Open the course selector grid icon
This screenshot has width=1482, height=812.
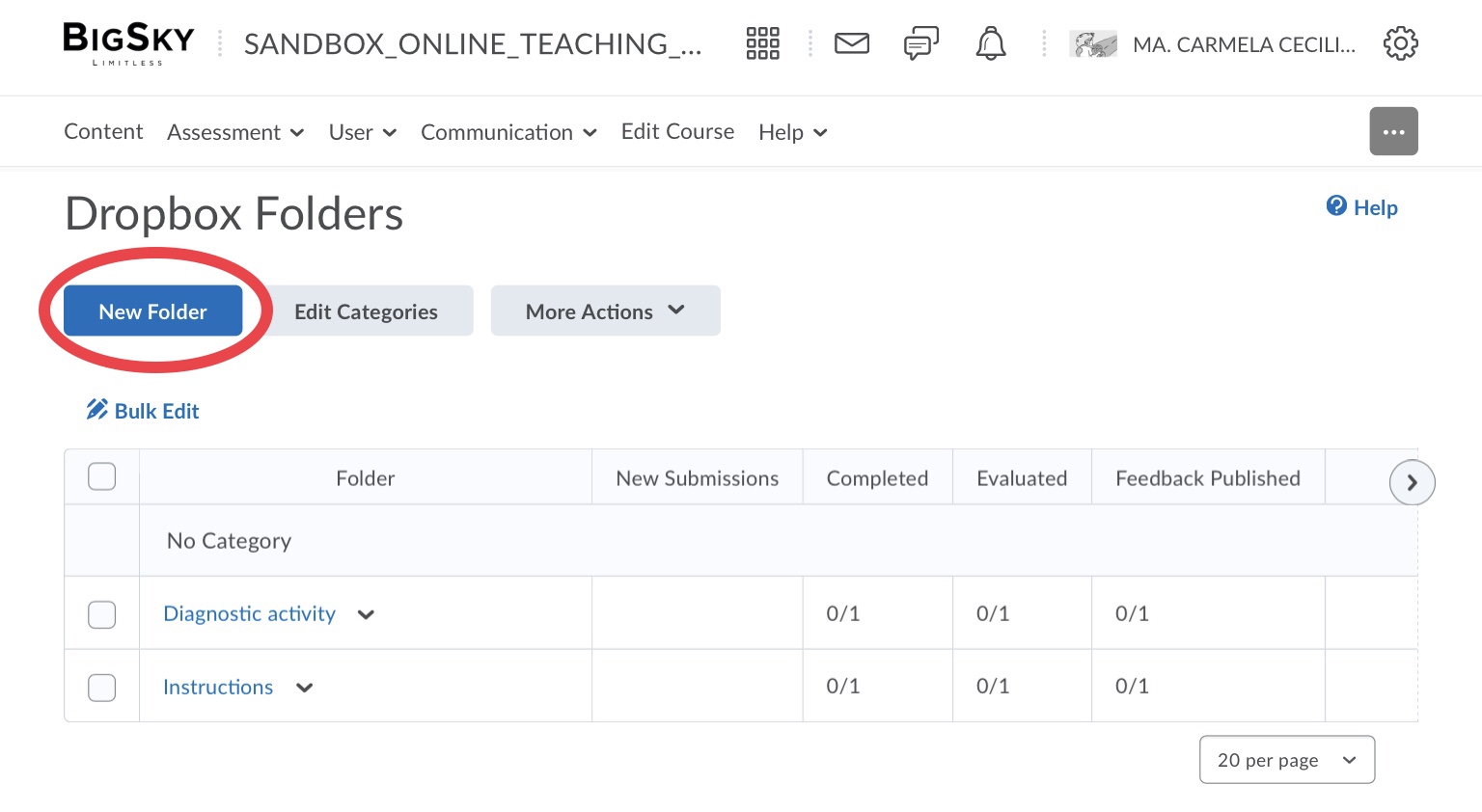(762, 43)
